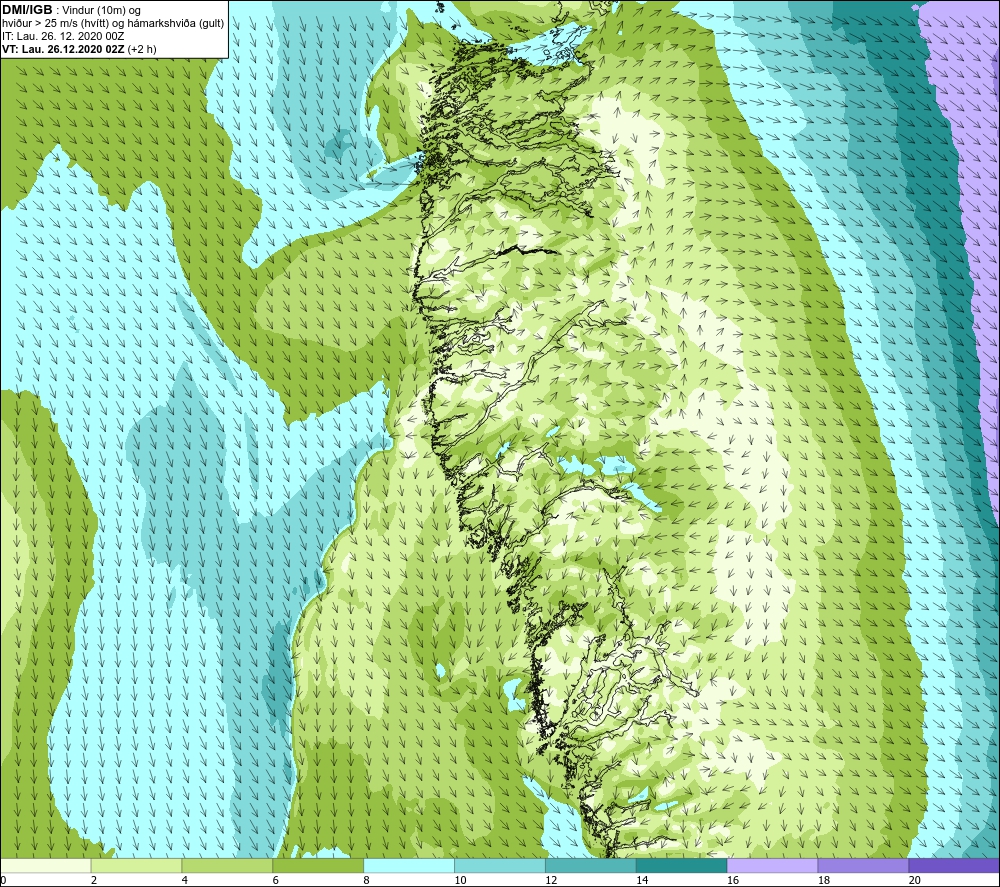Select the 10-12 m/s turquoise swatch
The width and height of the screenshot is (1000, 887).
499,866
